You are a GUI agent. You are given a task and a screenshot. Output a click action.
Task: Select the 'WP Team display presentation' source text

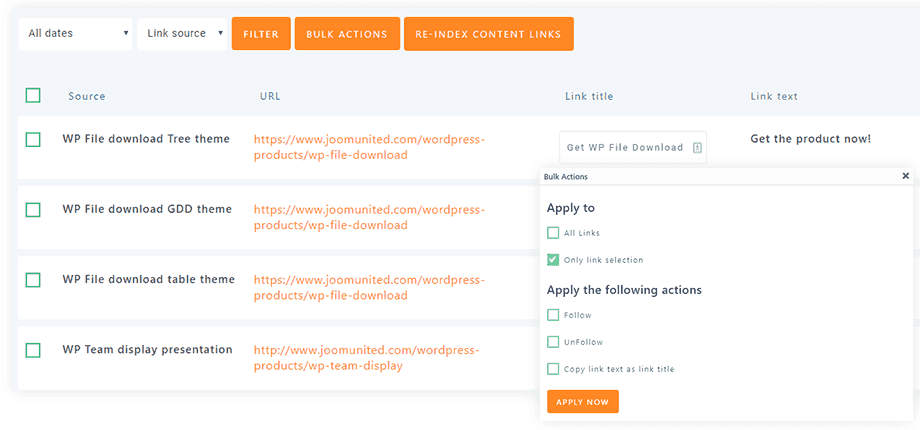click(x=147, y=350)
